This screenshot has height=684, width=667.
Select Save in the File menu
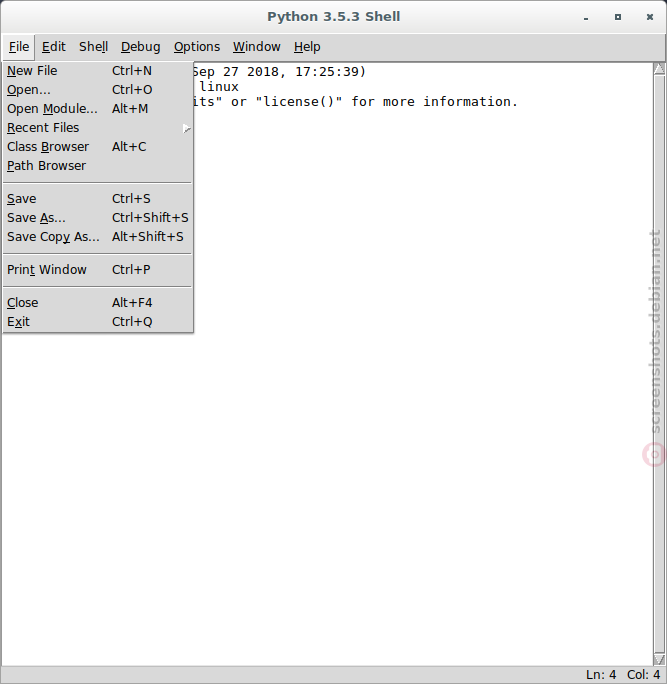(x=98, y=199)
